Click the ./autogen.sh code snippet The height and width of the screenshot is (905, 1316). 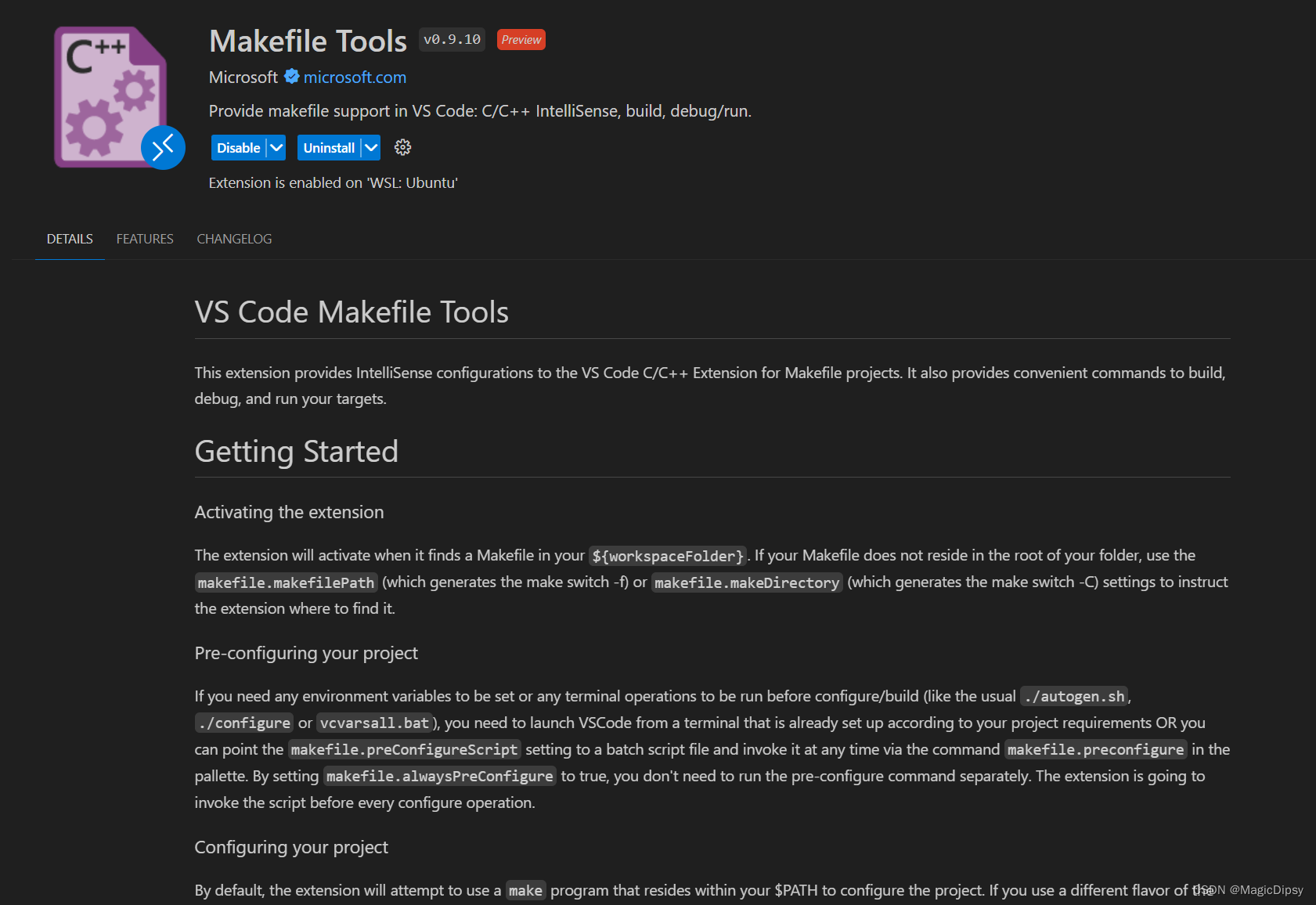[1074, 697]
